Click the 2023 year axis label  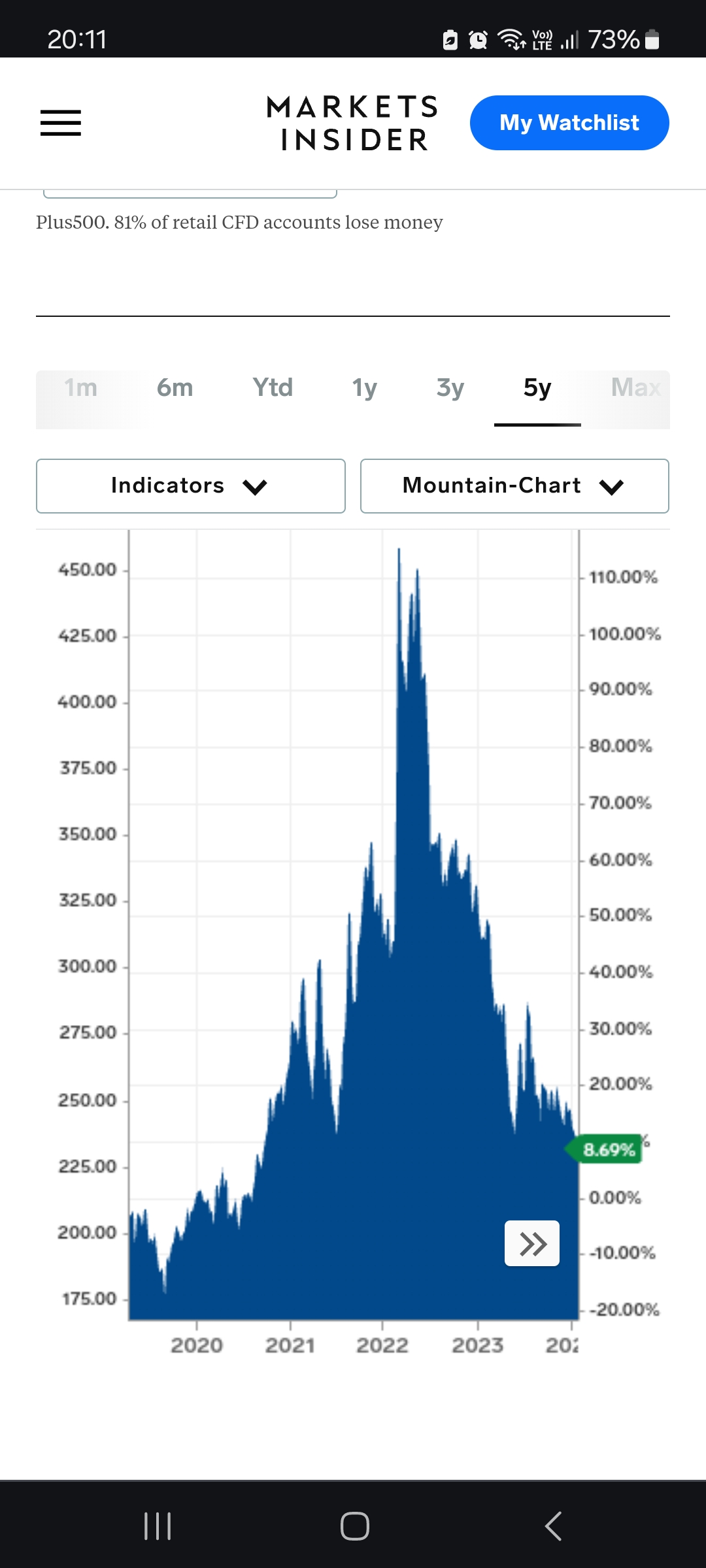point(478,1345)
